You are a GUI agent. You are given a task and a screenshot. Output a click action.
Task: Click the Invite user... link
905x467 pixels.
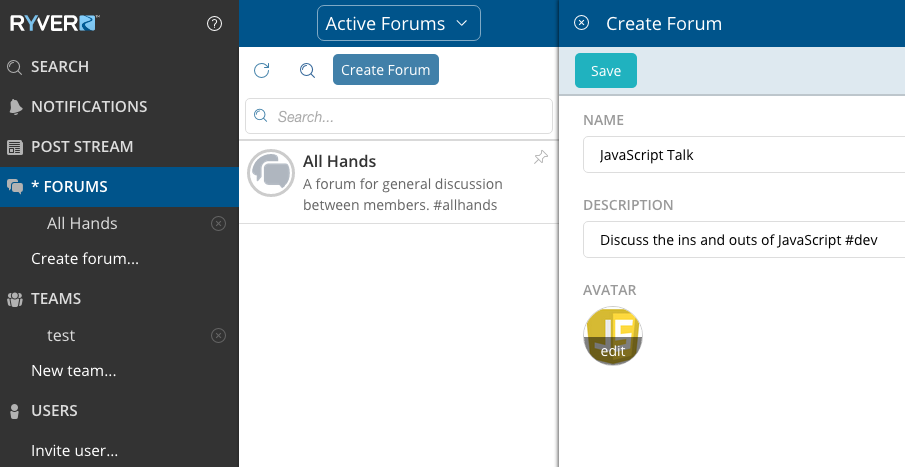coord(74,450)
